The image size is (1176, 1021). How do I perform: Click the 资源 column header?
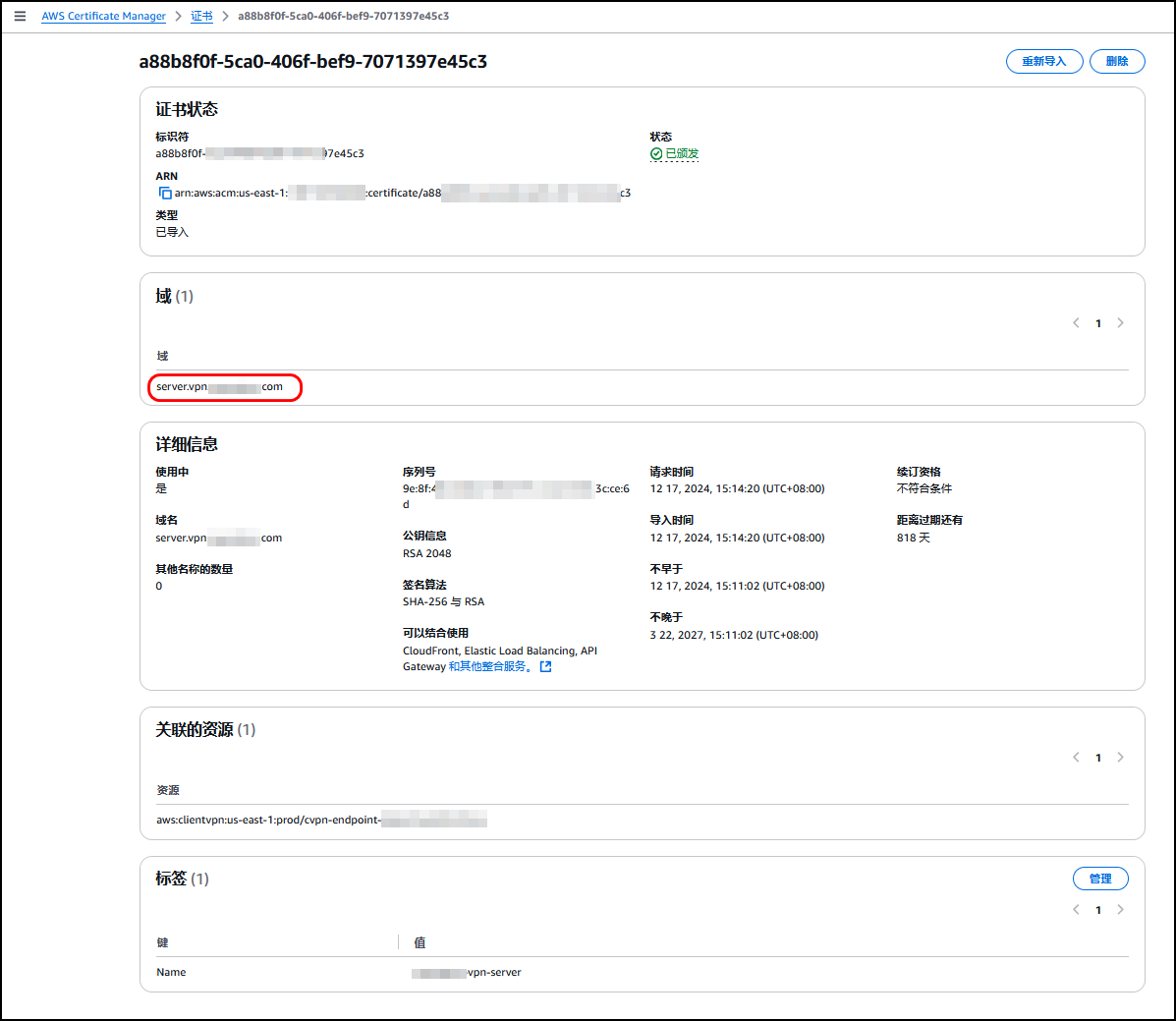(168, 790)
